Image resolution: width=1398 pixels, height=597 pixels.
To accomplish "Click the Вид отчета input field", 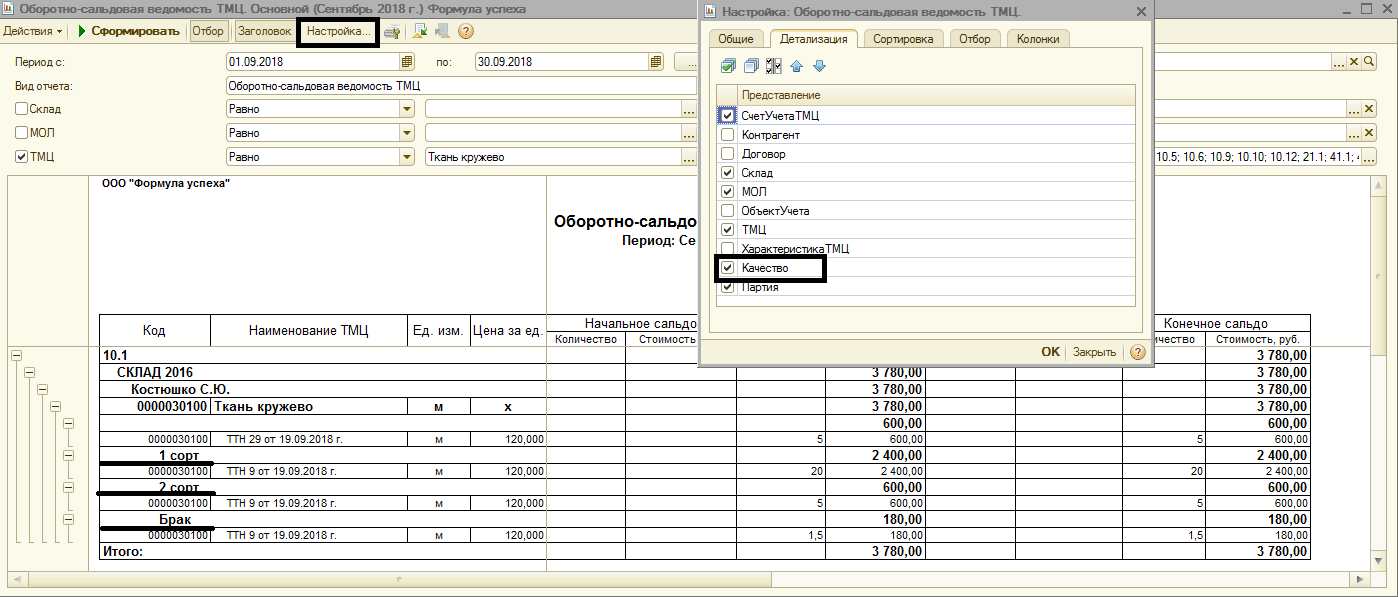I will tap(460, 86).
